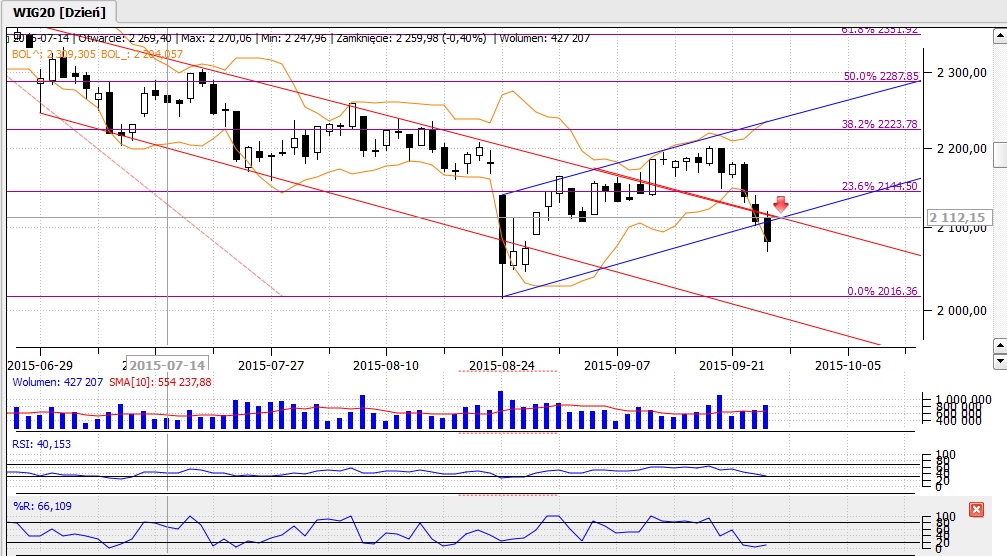
Task: Select the BOL^ Bollinger band value label
Action: (x=54, y=54)
